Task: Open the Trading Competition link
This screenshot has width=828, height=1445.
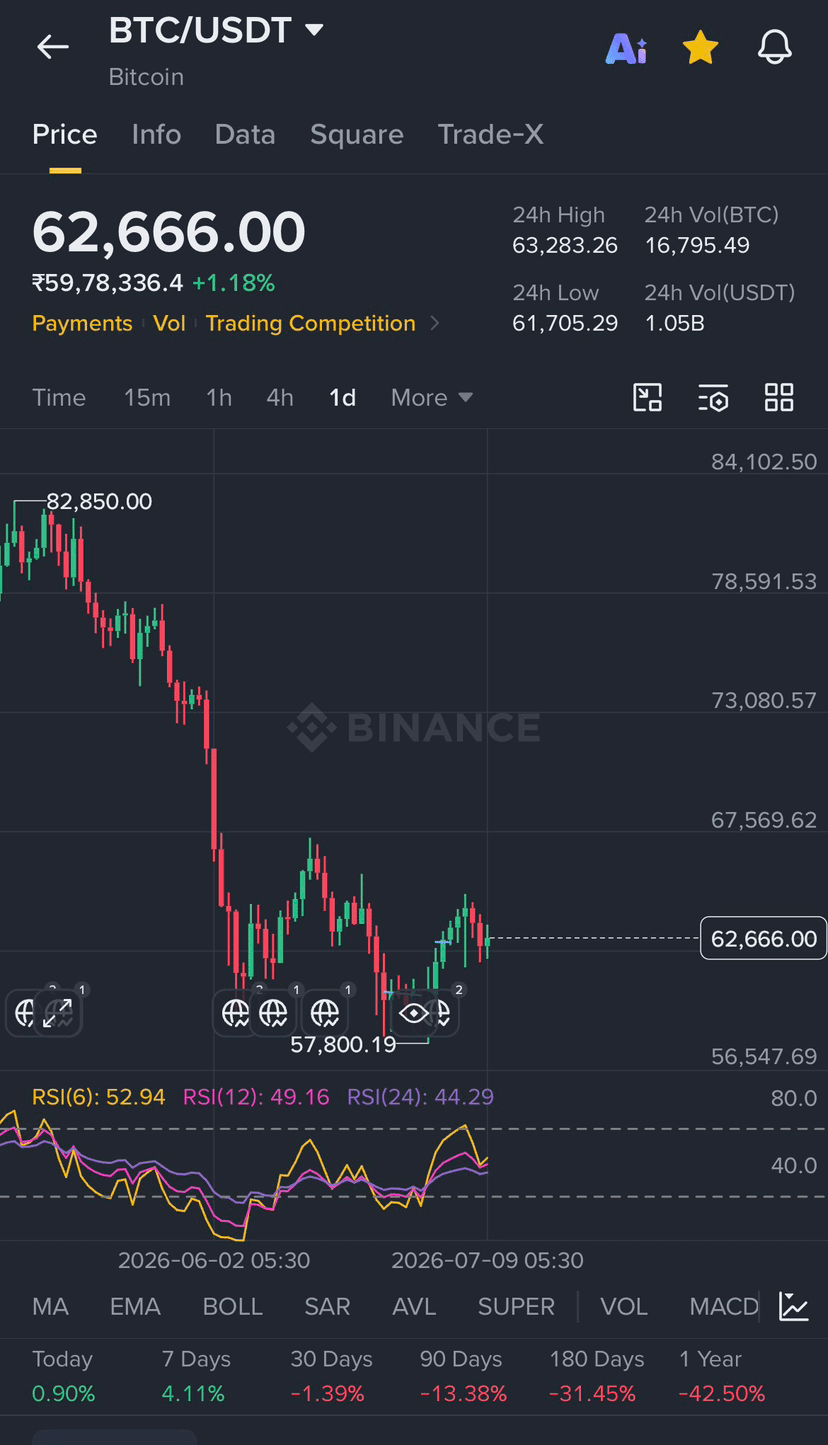Action: coord(311,323)
